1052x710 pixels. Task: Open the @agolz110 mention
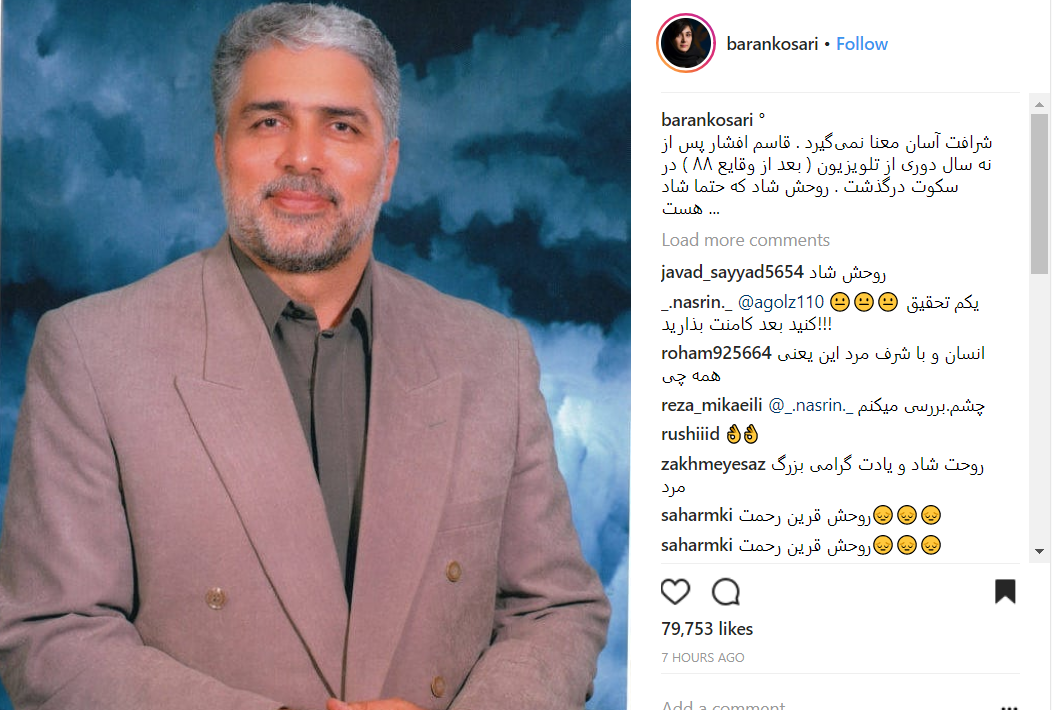pyautogui.click(x=781, y=303)
